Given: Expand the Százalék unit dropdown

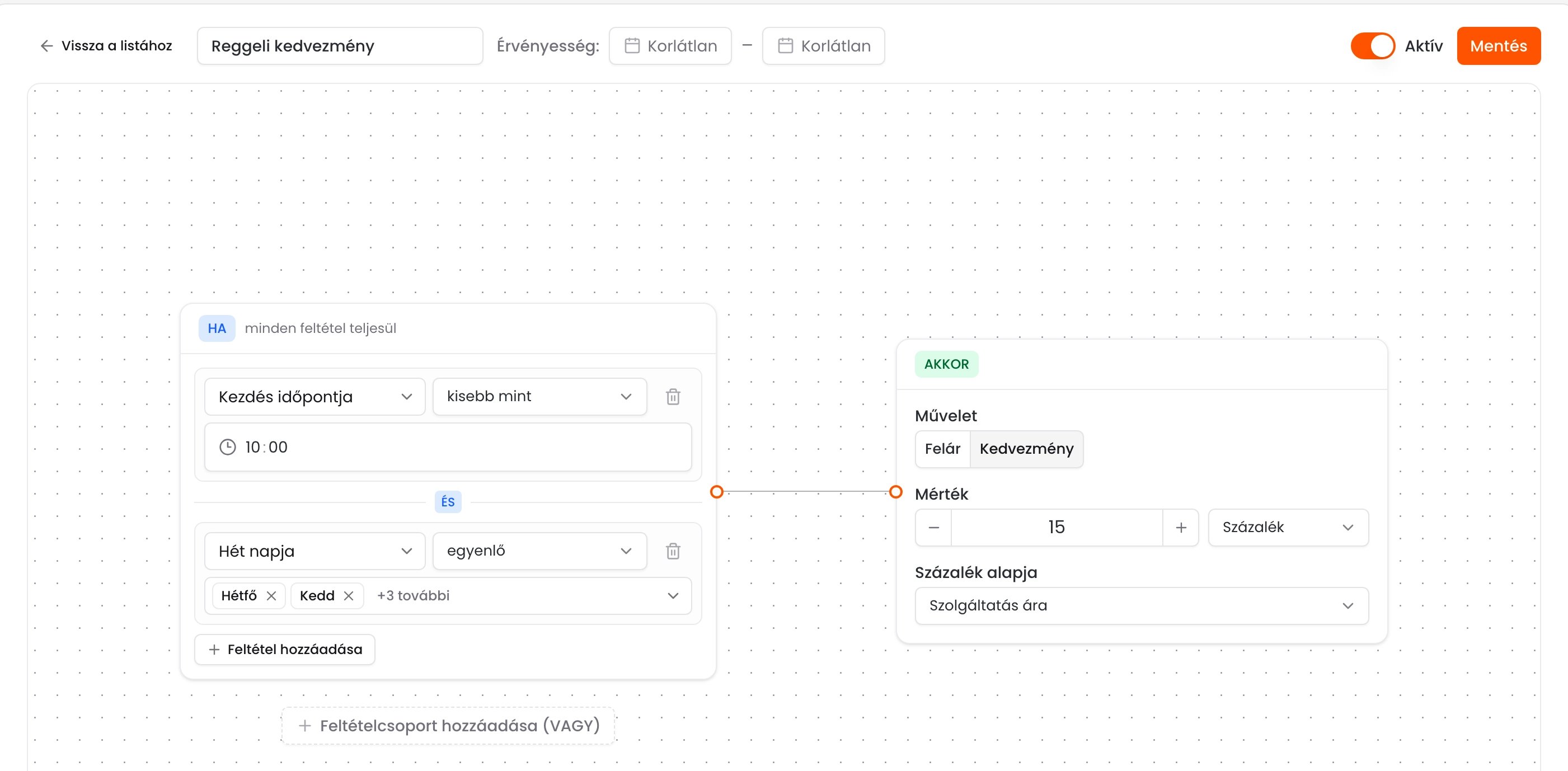Looking at the screenshot, I should coord(1288,528).
